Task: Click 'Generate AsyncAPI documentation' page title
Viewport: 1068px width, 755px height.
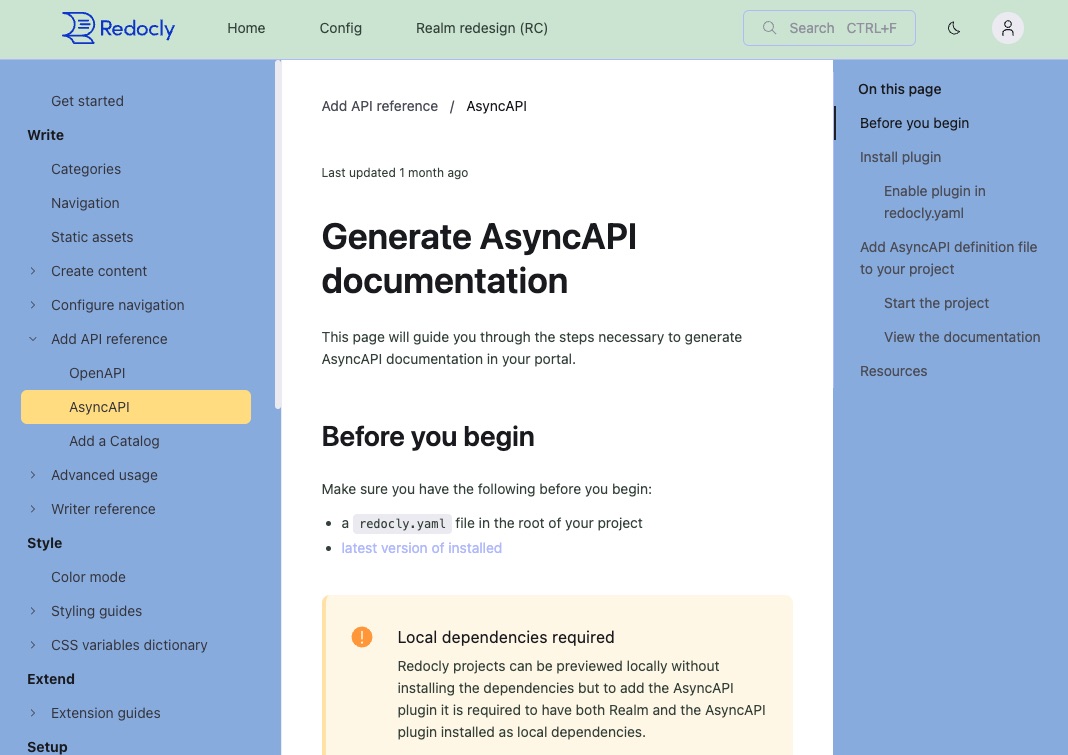Action: coord(479,259)
